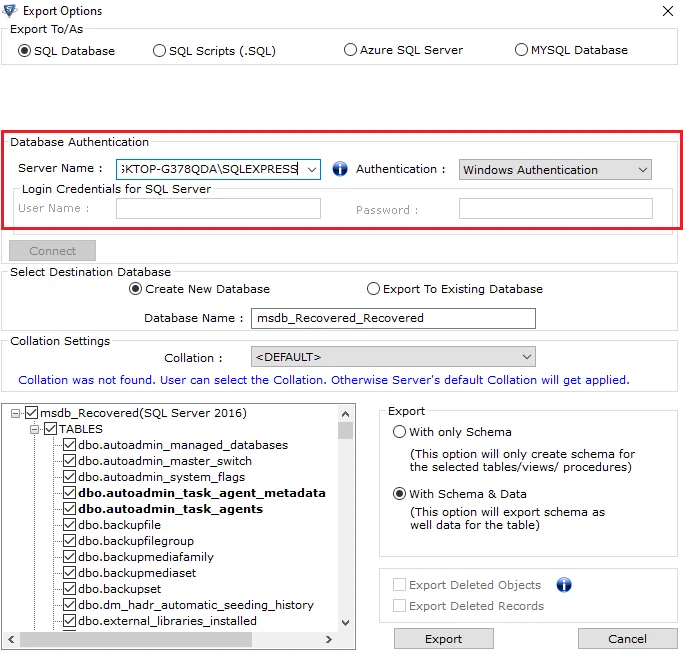The image size is (683, 656).
Task: Uncheck dbo.backupfilegroup checkbox
Action: 69,541
